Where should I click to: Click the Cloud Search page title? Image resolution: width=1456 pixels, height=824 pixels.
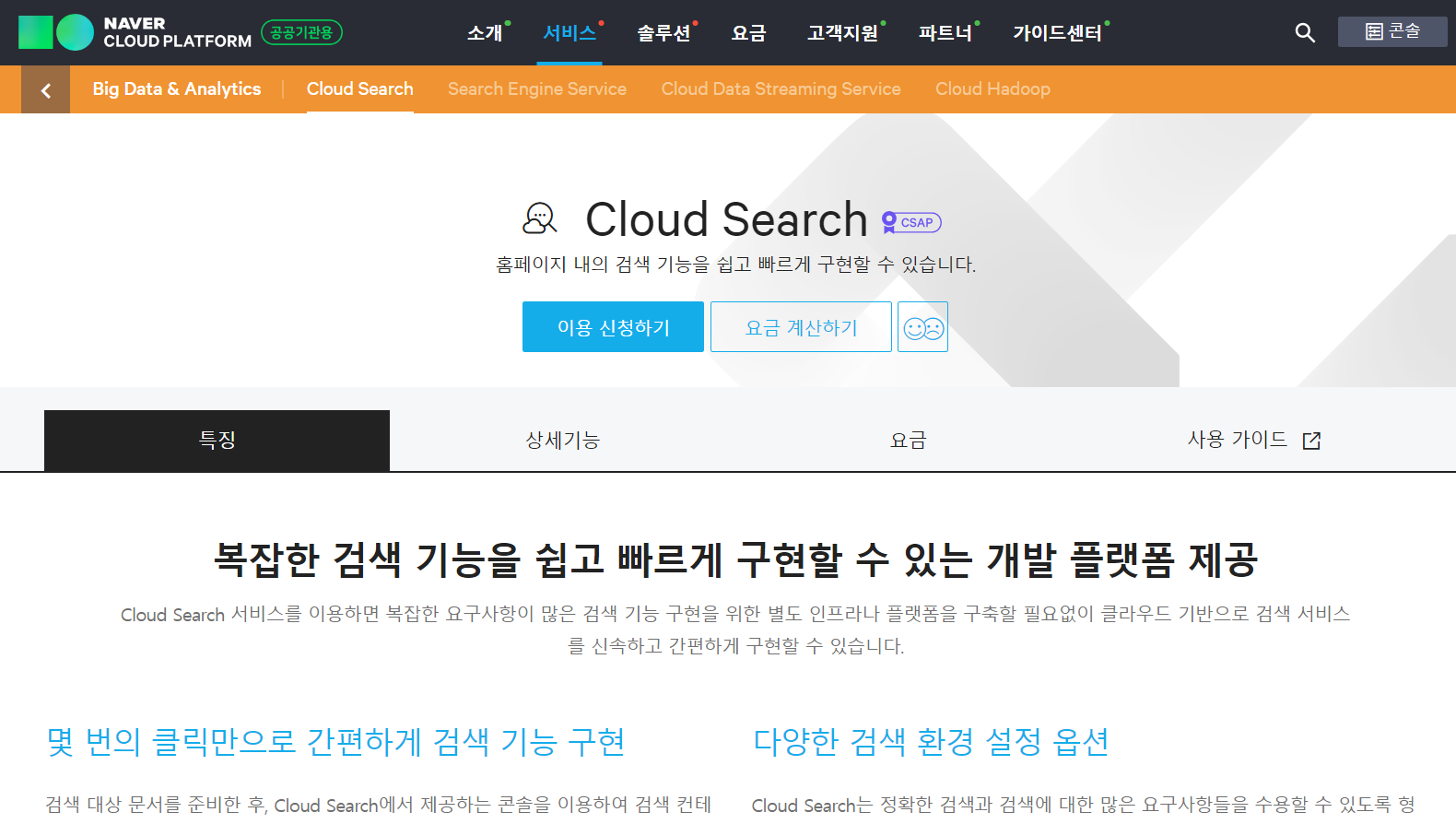coord(726,219)
